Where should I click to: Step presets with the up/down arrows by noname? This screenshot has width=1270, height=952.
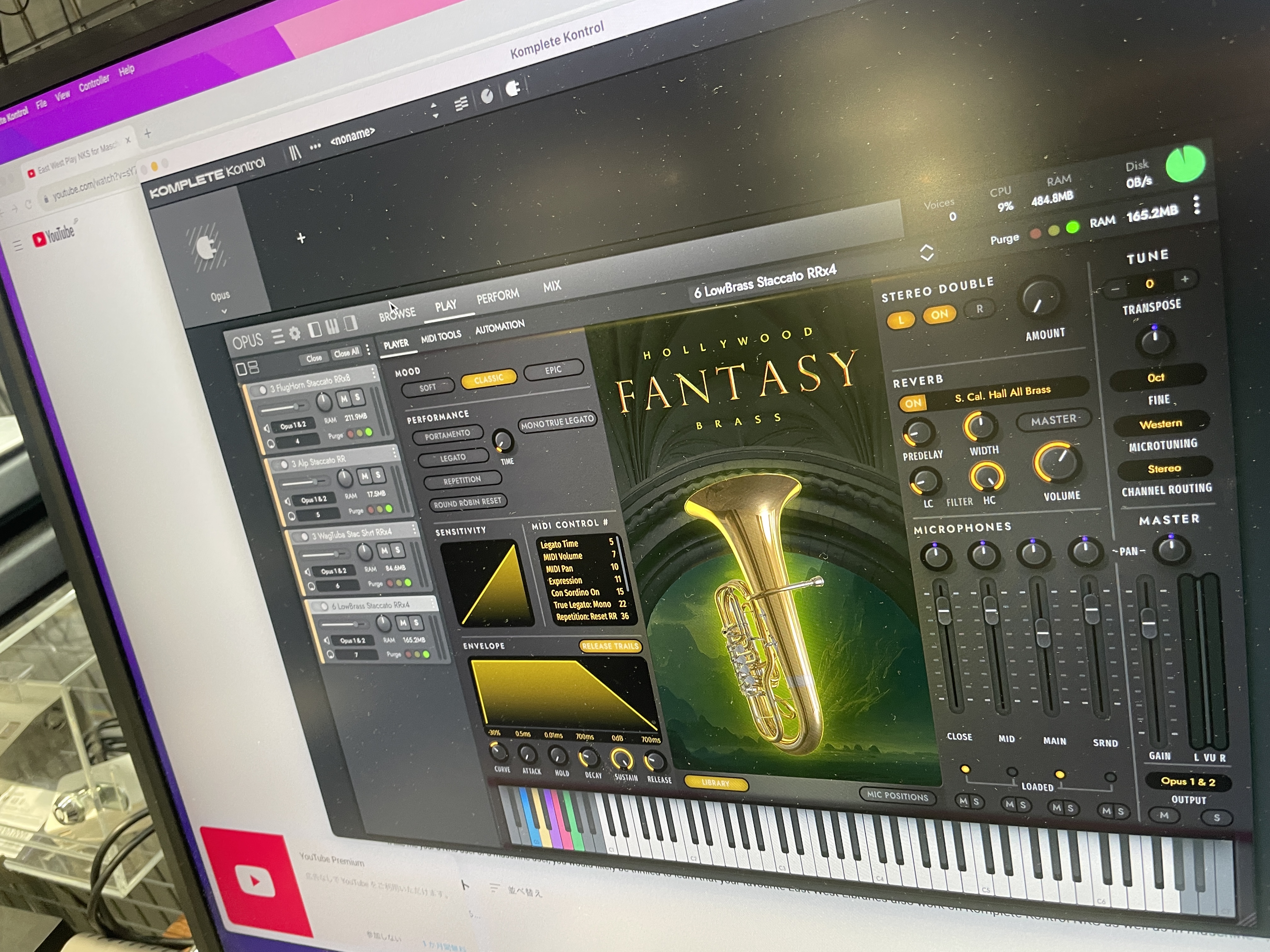click(435, 110)
